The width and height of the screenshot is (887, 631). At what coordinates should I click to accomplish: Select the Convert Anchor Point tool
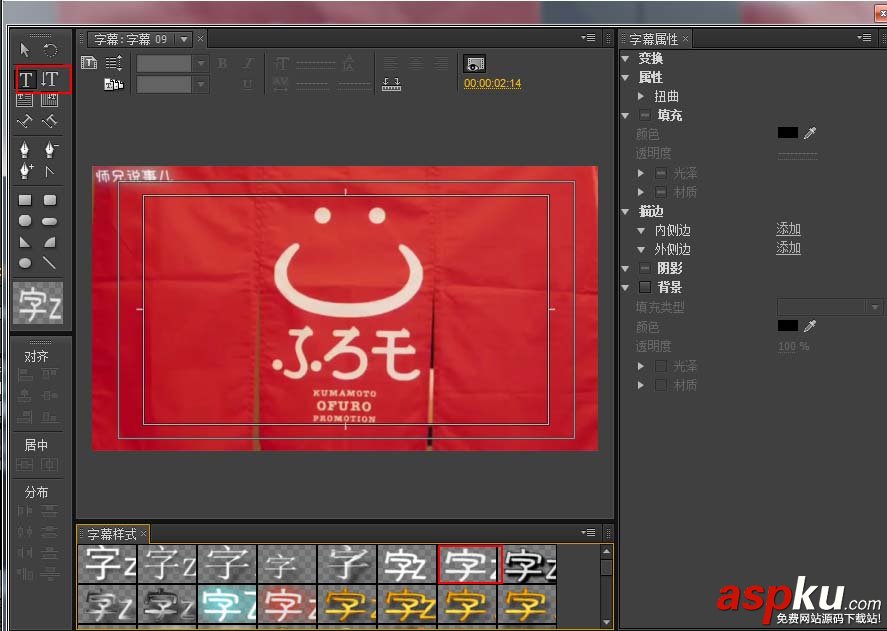[50, 171]
